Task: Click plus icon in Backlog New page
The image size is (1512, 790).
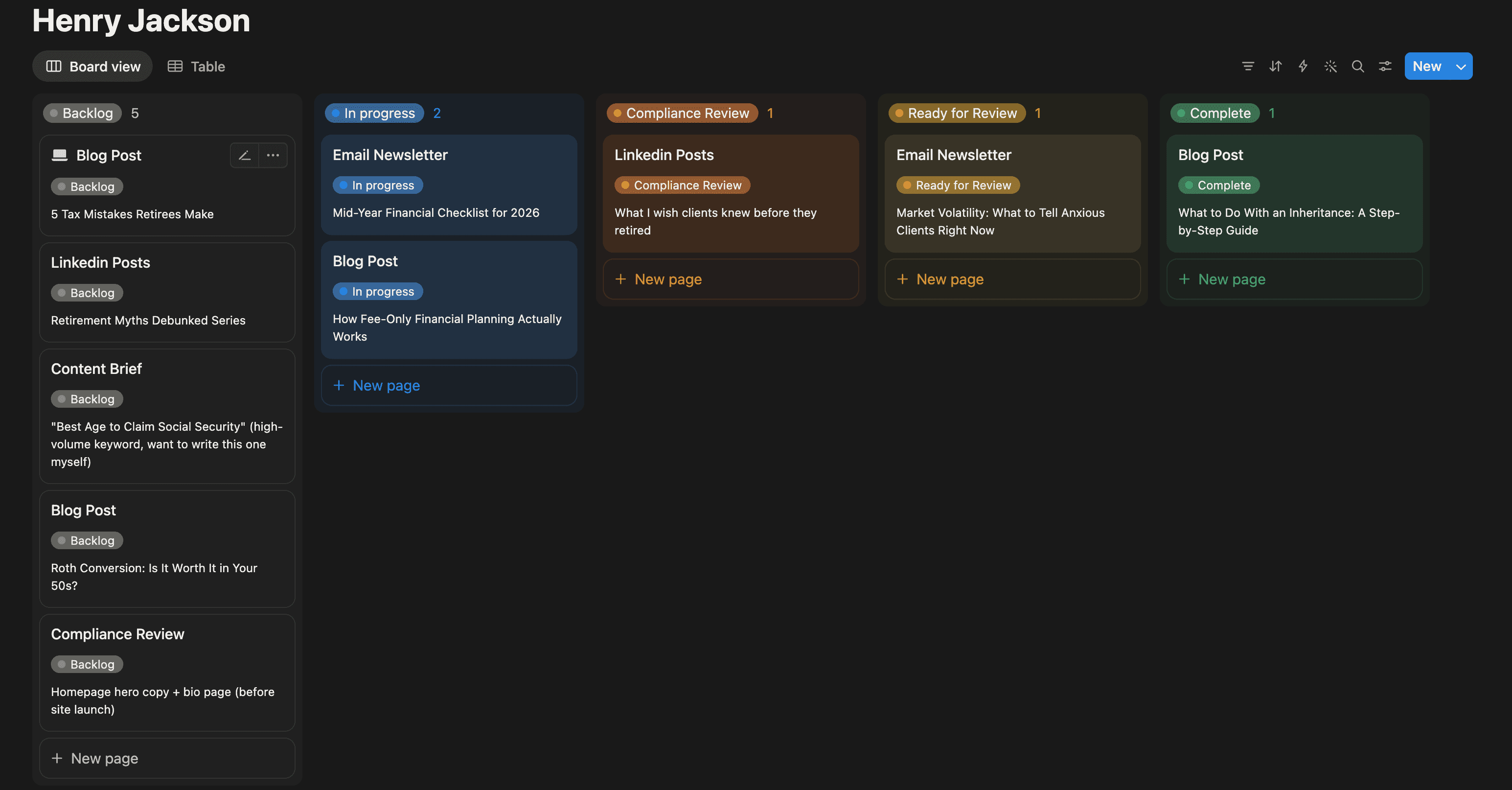Action: point(57,758)
